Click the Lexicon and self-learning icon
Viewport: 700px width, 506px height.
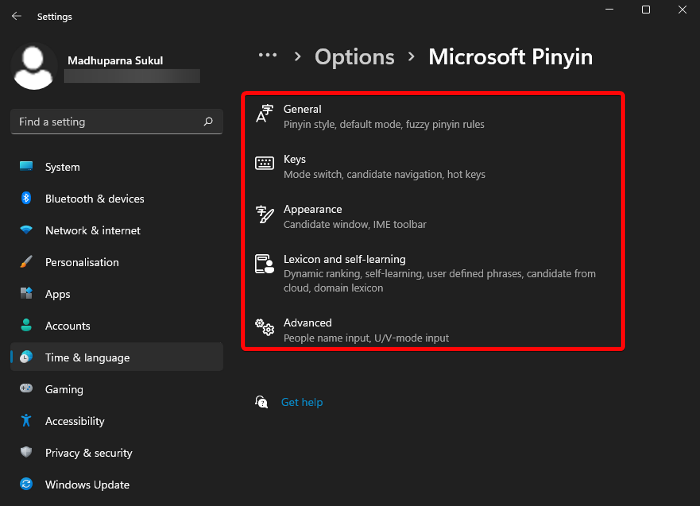(264, 265)
